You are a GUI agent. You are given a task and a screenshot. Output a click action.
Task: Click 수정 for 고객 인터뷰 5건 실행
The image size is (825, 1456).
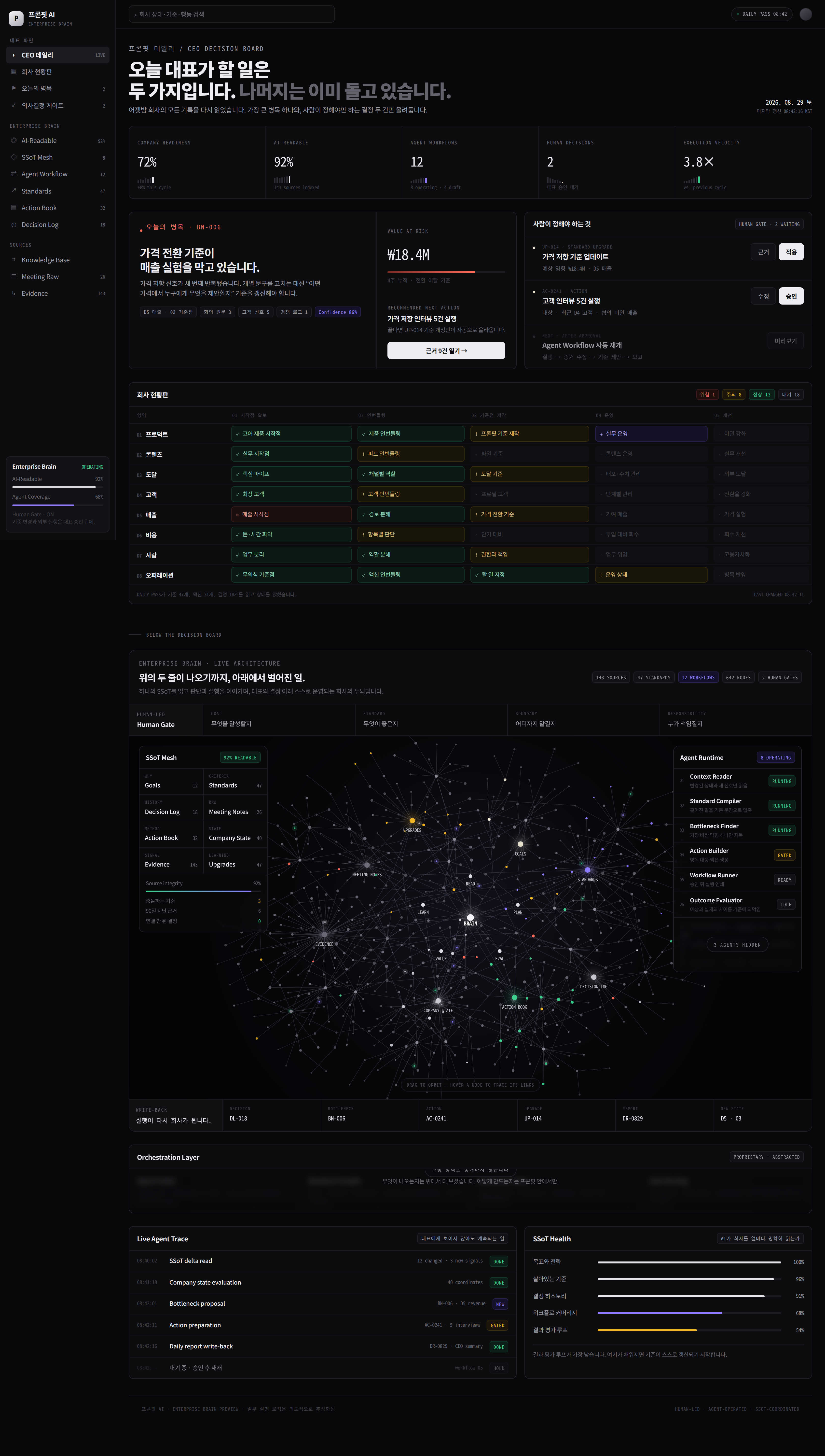click(763, 296)
